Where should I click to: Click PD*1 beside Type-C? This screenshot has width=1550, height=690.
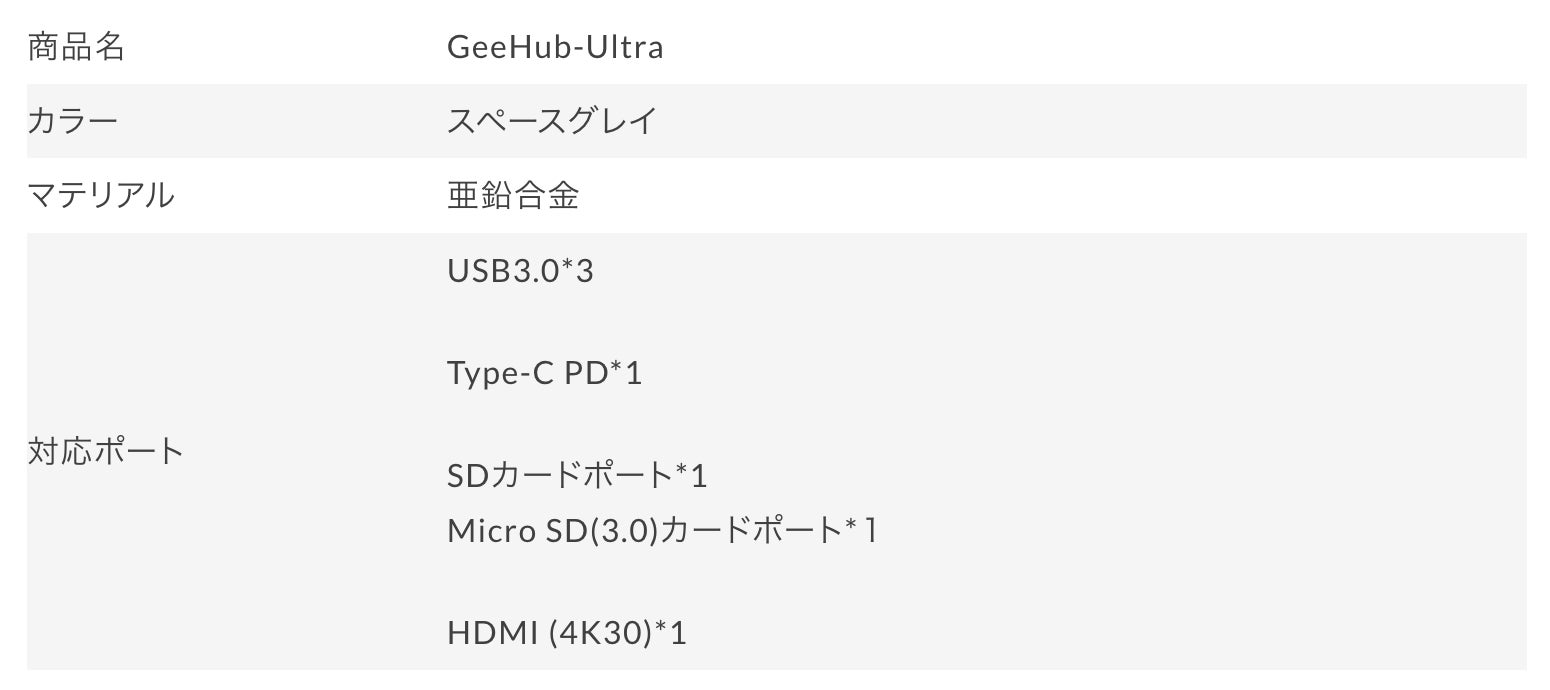[603, 374]
